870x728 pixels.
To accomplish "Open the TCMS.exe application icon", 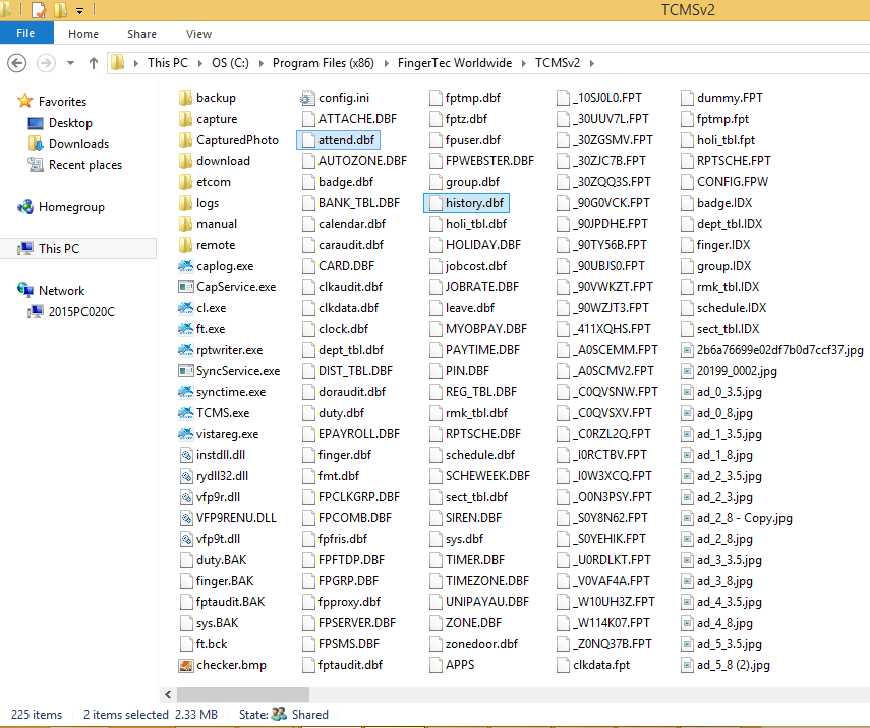I will (x=185, y=413).
